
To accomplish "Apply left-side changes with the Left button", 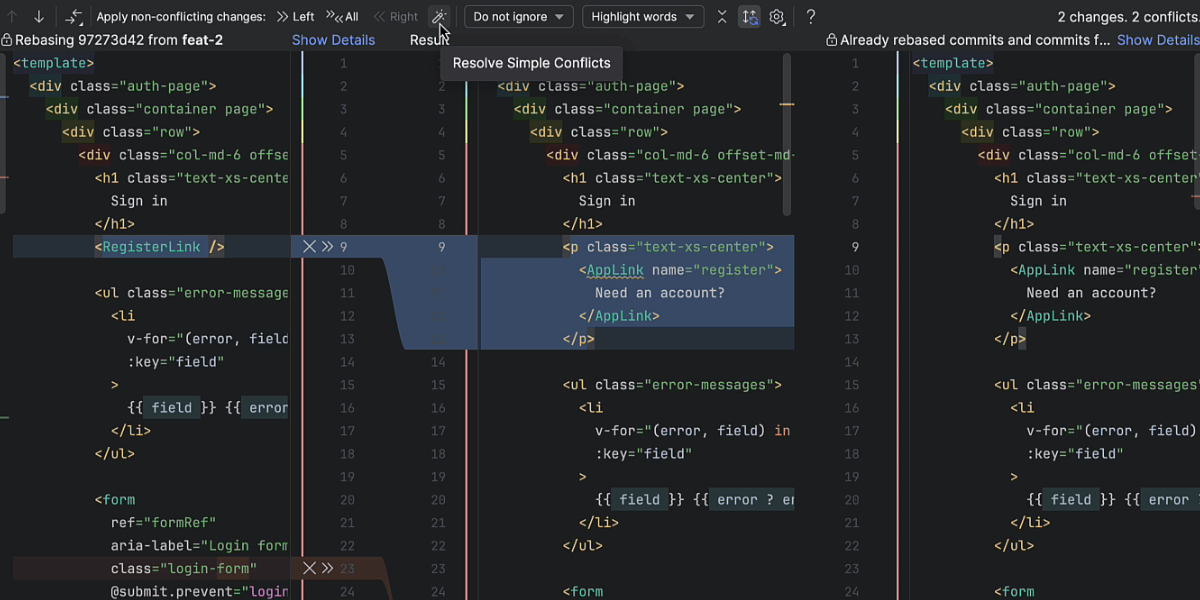I will pos(295,16).
